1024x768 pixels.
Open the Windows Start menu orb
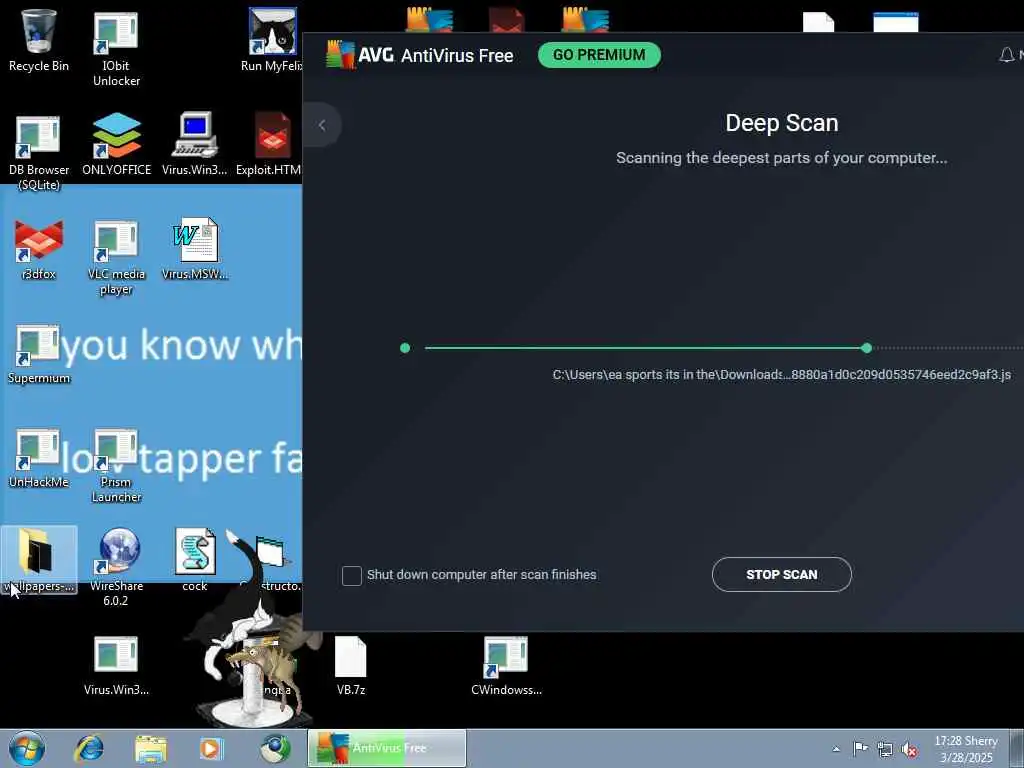point(27,748)
